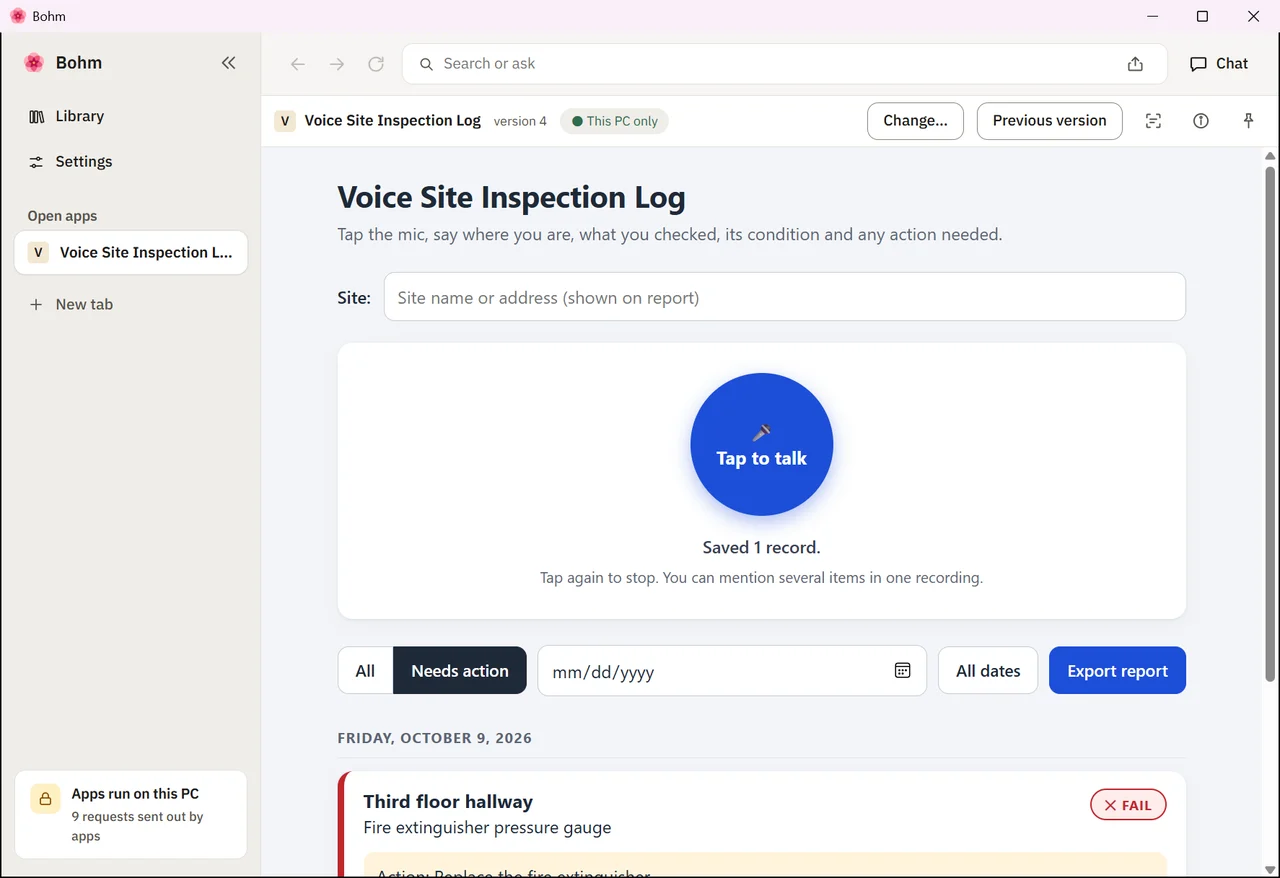This screenshot has width=1280, height=878.
Task: Click the FRIDAY, OCTOBER 9, 2026 date heading
Action: coord(435,738)
